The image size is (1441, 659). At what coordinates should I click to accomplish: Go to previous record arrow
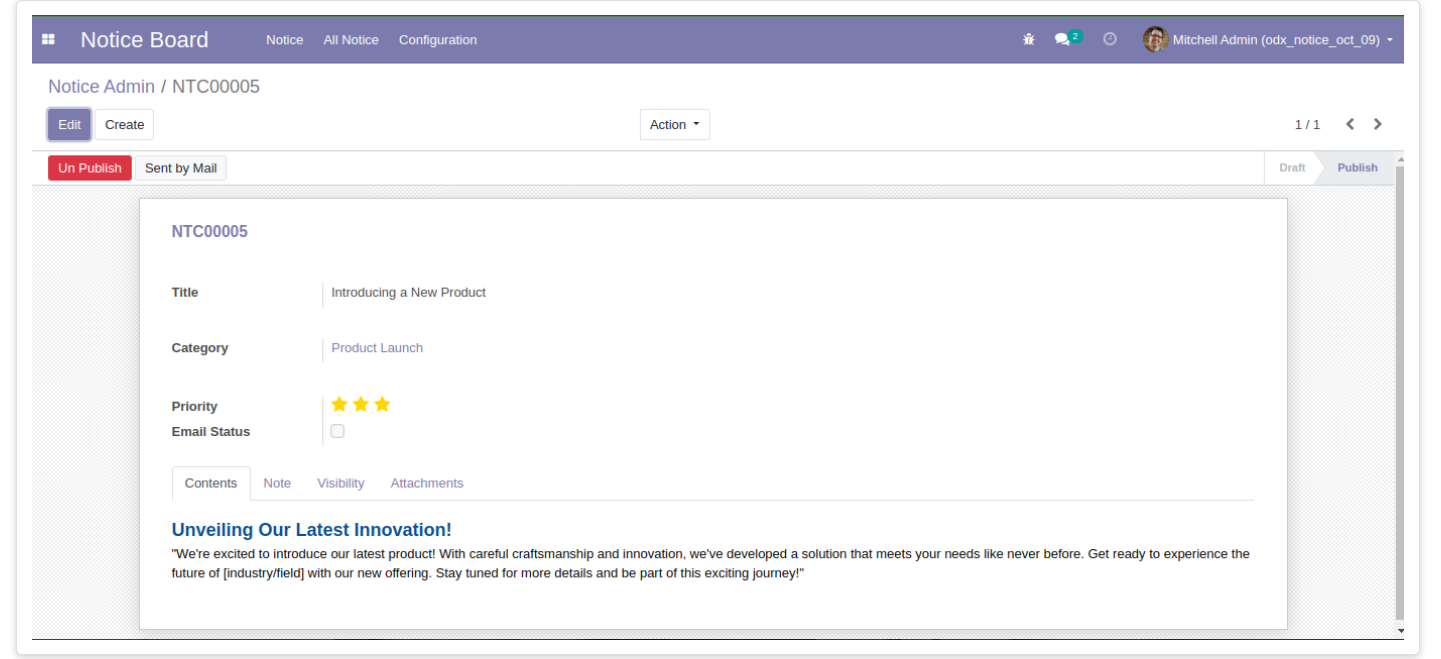pyautogui.click(x=1350, y=124)
